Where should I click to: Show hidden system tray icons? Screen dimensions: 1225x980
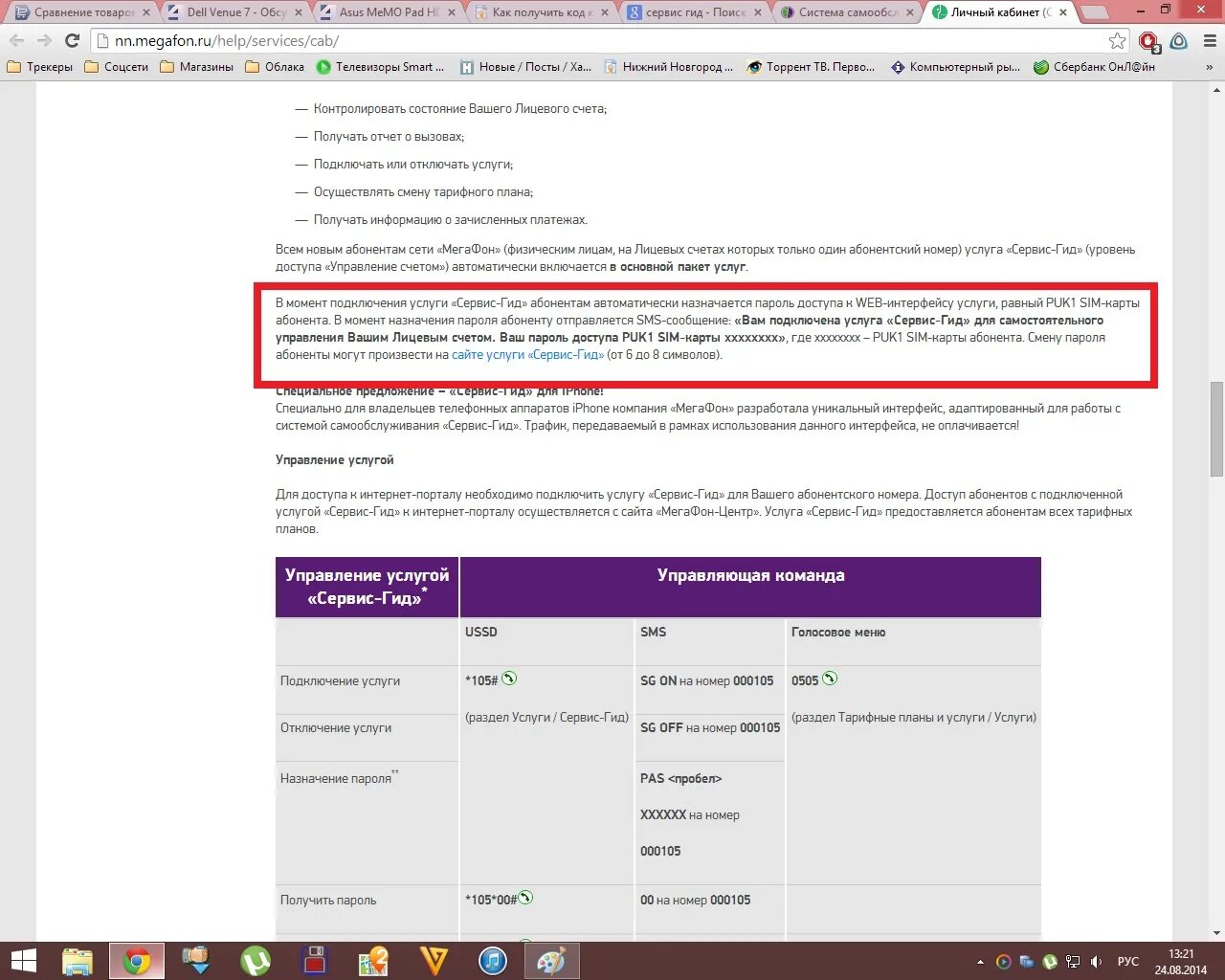[980, 962]
